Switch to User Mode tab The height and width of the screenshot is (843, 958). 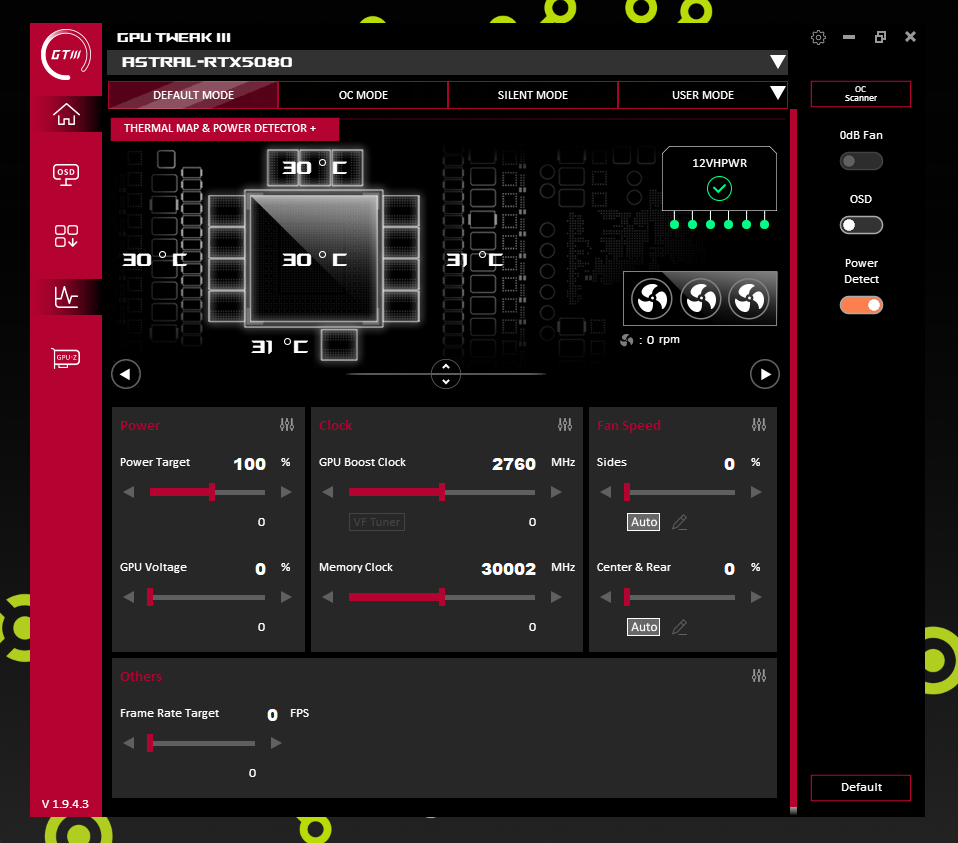pyautogui.click(x=703, y=95)
